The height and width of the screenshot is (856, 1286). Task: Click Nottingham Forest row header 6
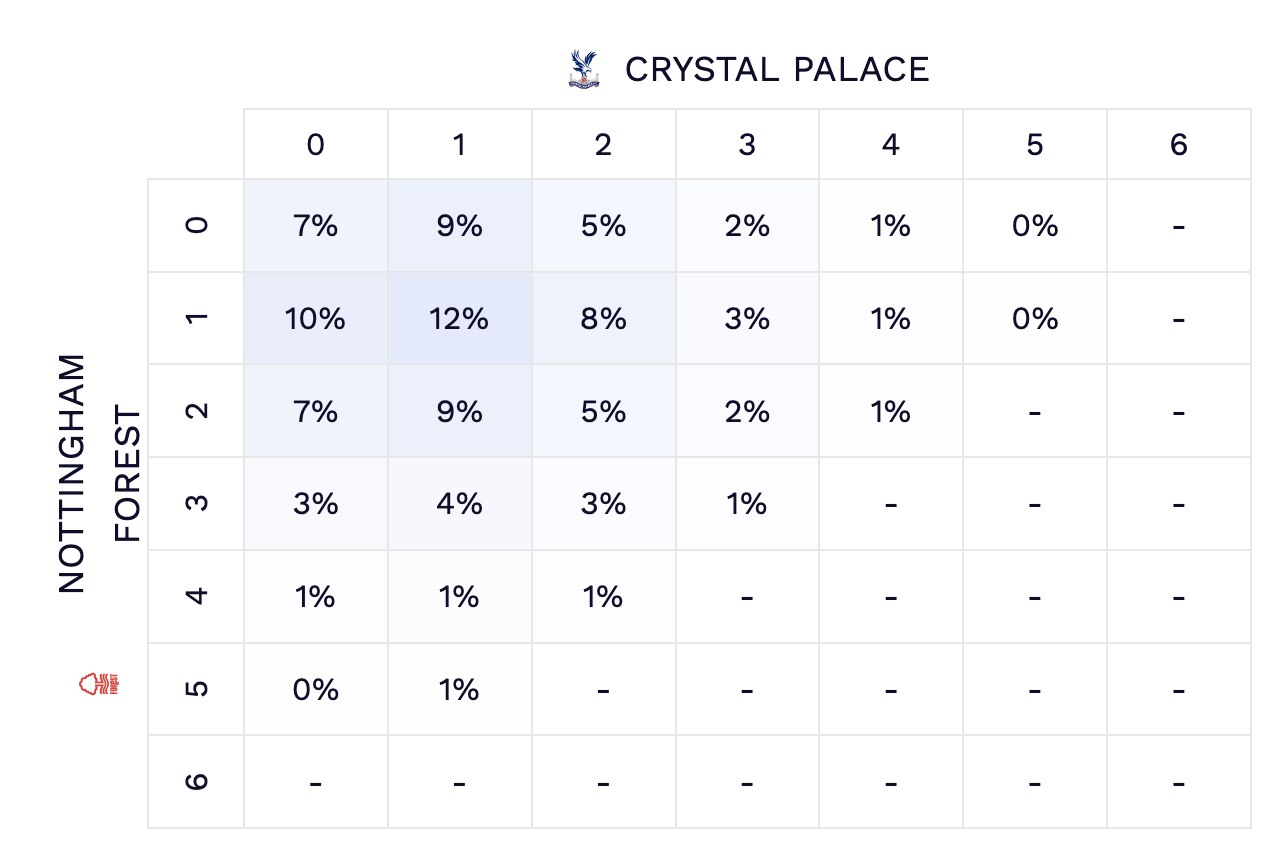[197, 781]
